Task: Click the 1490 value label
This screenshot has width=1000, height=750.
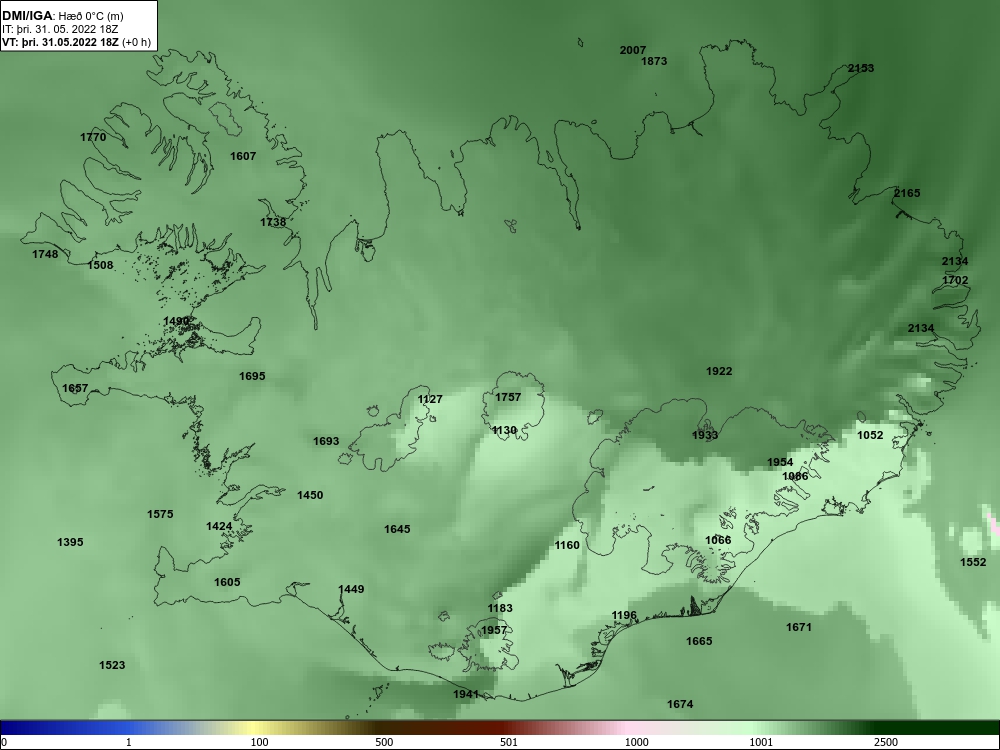Action: (x=176, y=321)
